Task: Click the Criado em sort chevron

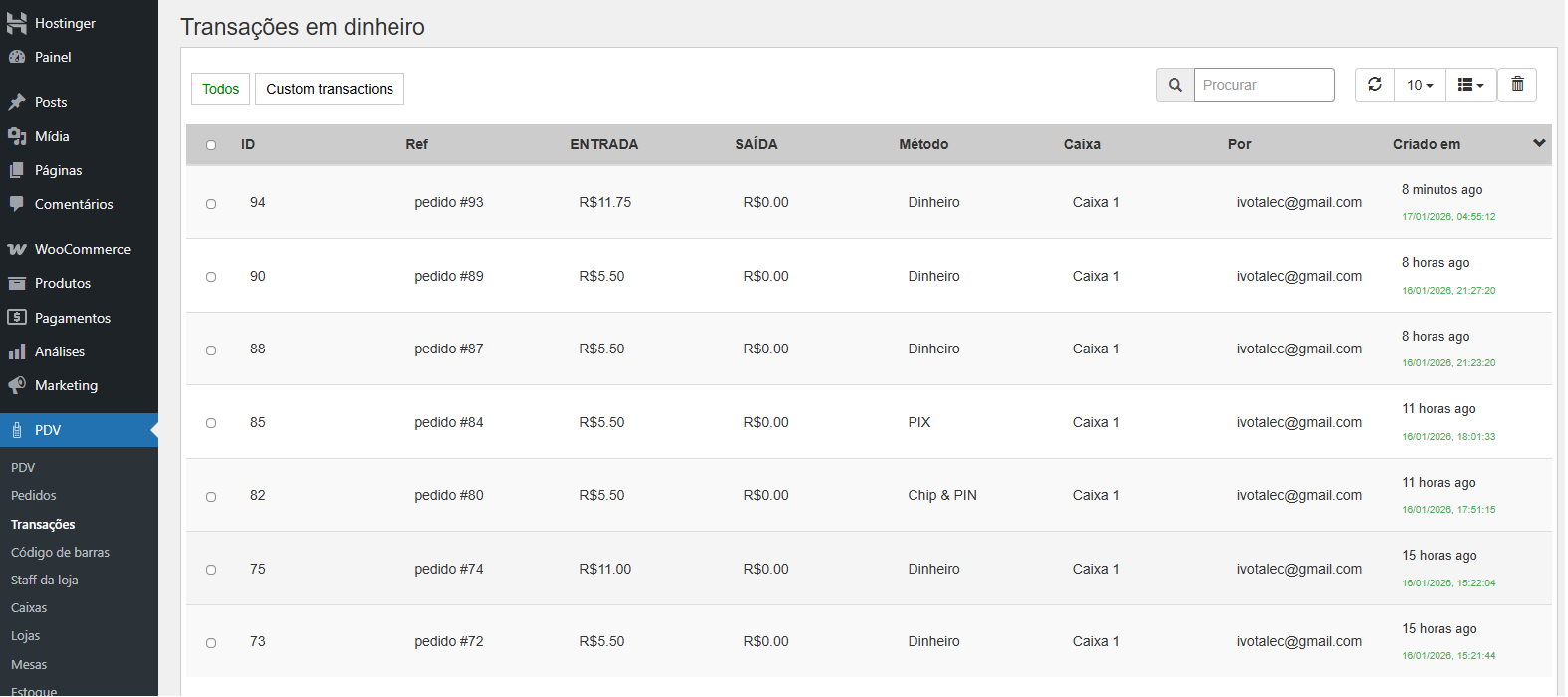Action: [1539, 144]
